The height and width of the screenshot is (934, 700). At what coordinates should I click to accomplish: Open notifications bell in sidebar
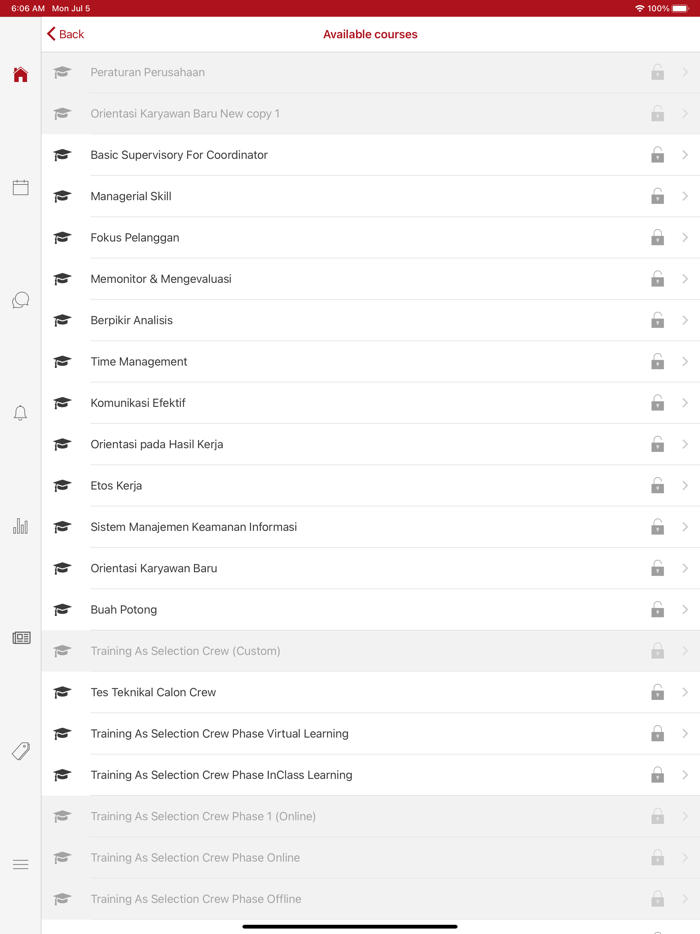tap(20, 413)
